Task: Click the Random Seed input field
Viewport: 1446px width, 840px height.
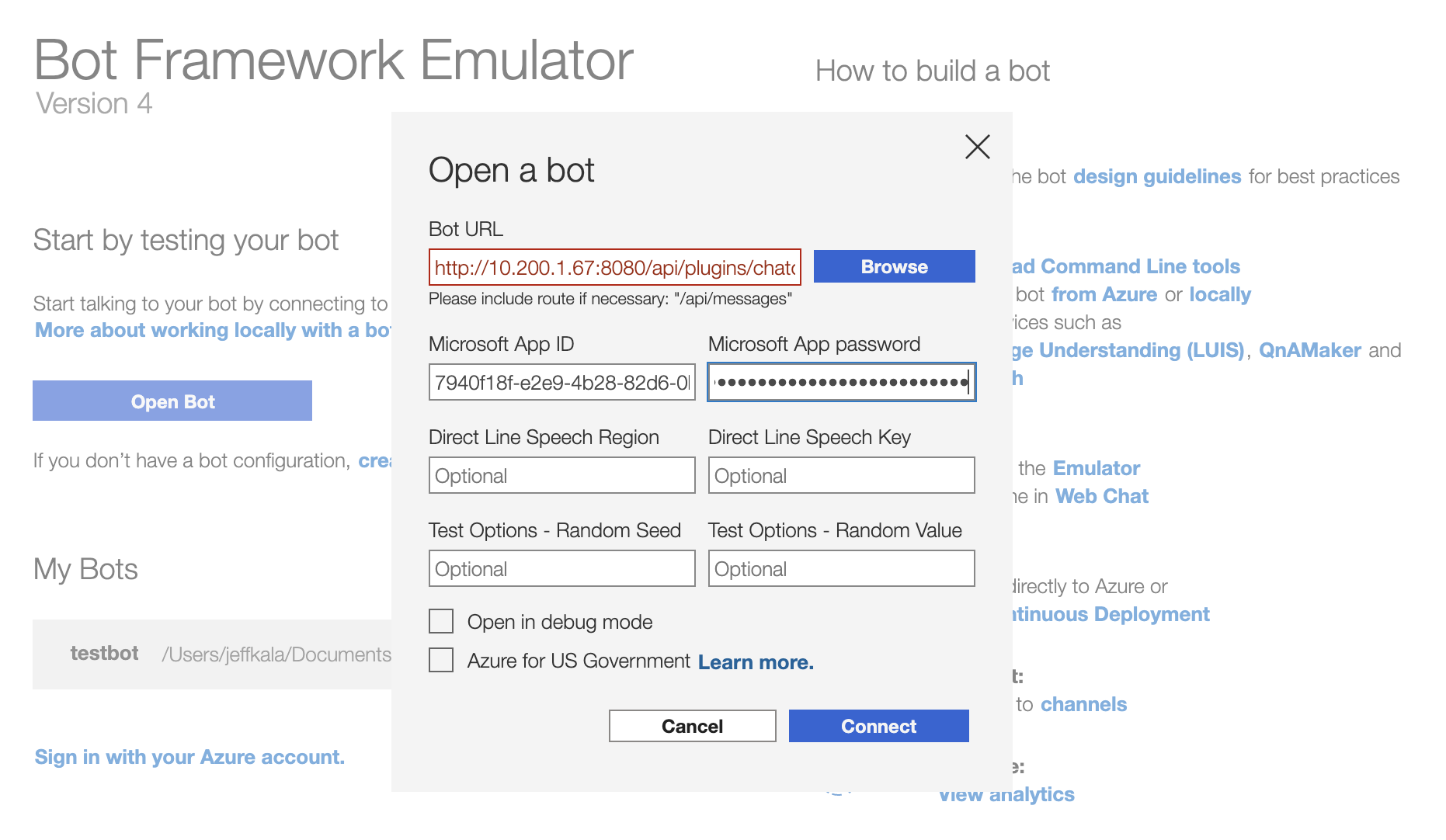Action: point(561,569)
